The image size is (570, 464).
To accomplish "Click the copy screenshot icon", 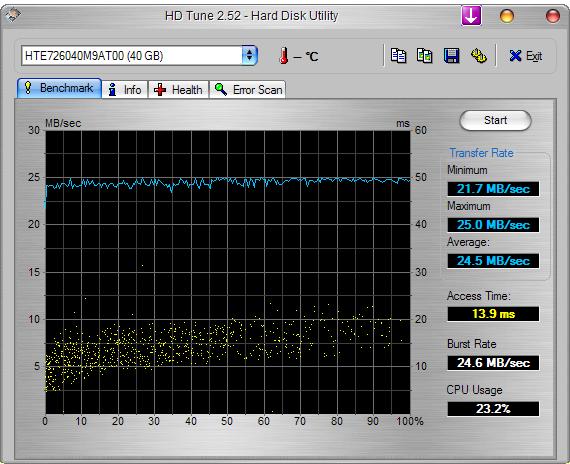I will point(425,56).
